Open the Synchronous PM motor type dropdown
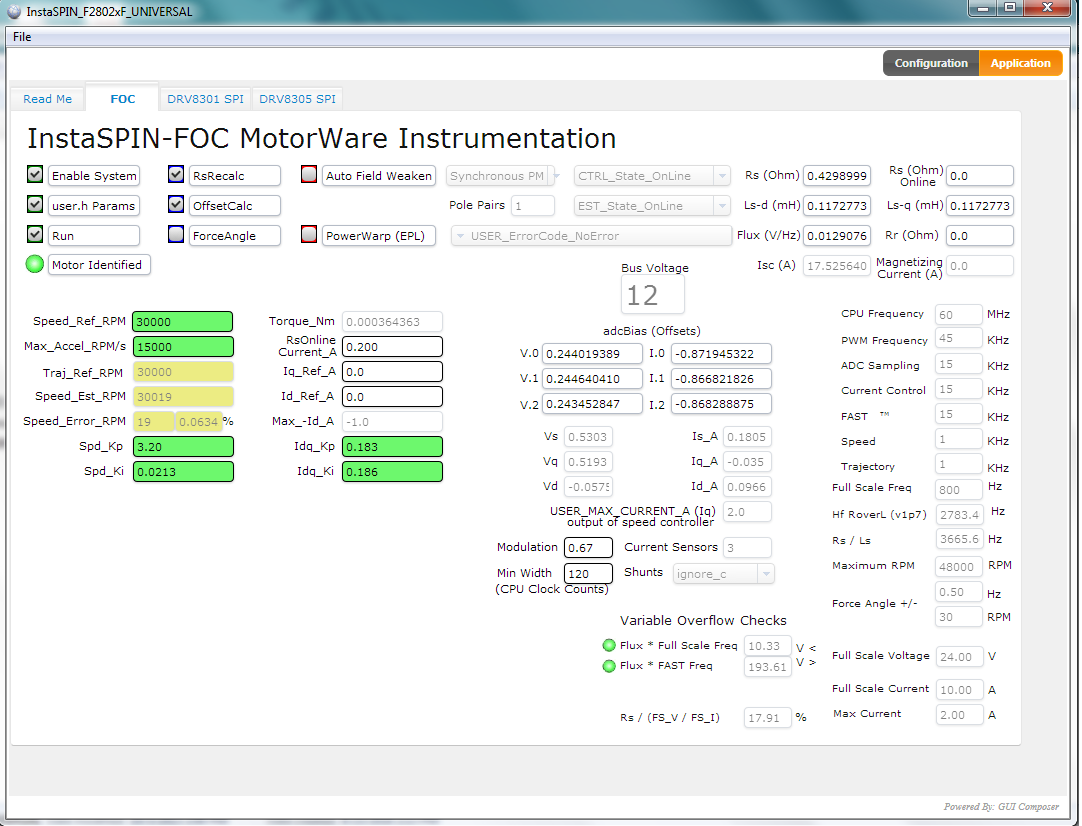Image resolution: width=1082 pixels, height=826 pixels. (503, 176)
